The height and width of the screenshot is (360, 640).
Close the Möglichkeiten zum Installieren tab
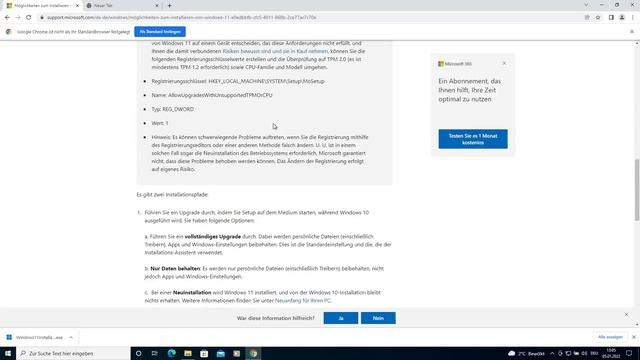pos(77,6)
